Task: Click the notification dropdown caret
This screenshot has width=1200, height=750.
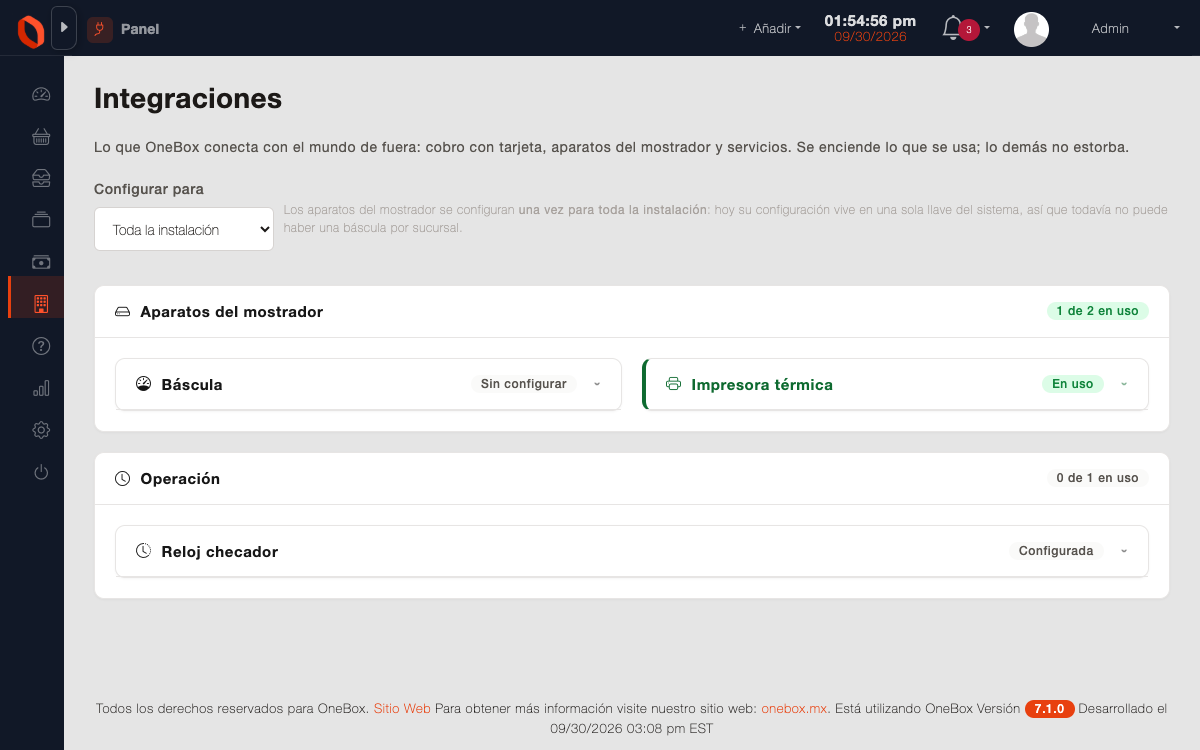Action: click(987, 29)
